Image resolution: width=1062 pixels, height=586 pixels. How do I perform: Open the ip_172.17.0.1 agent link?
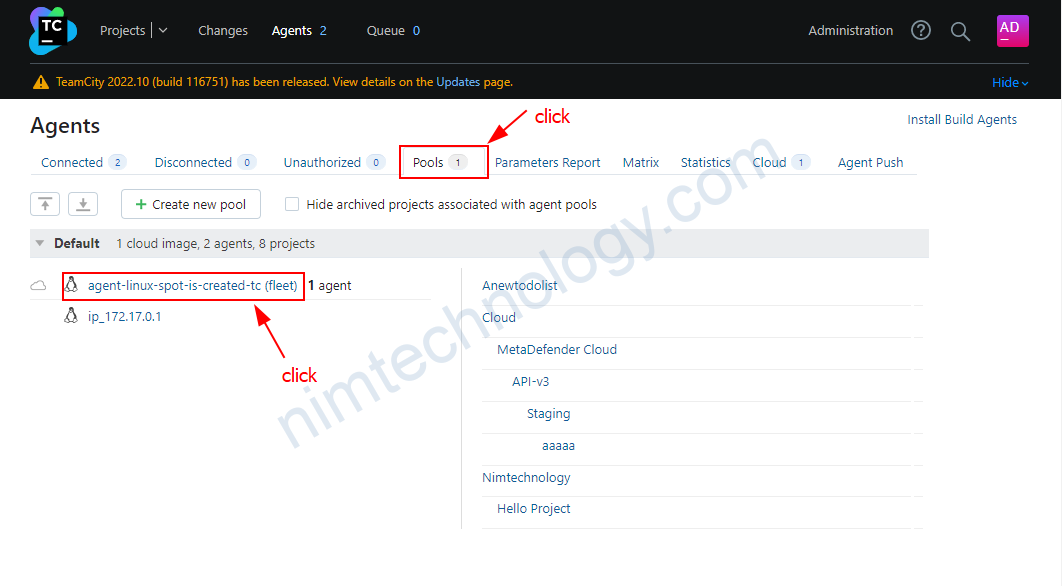(125, 316)
